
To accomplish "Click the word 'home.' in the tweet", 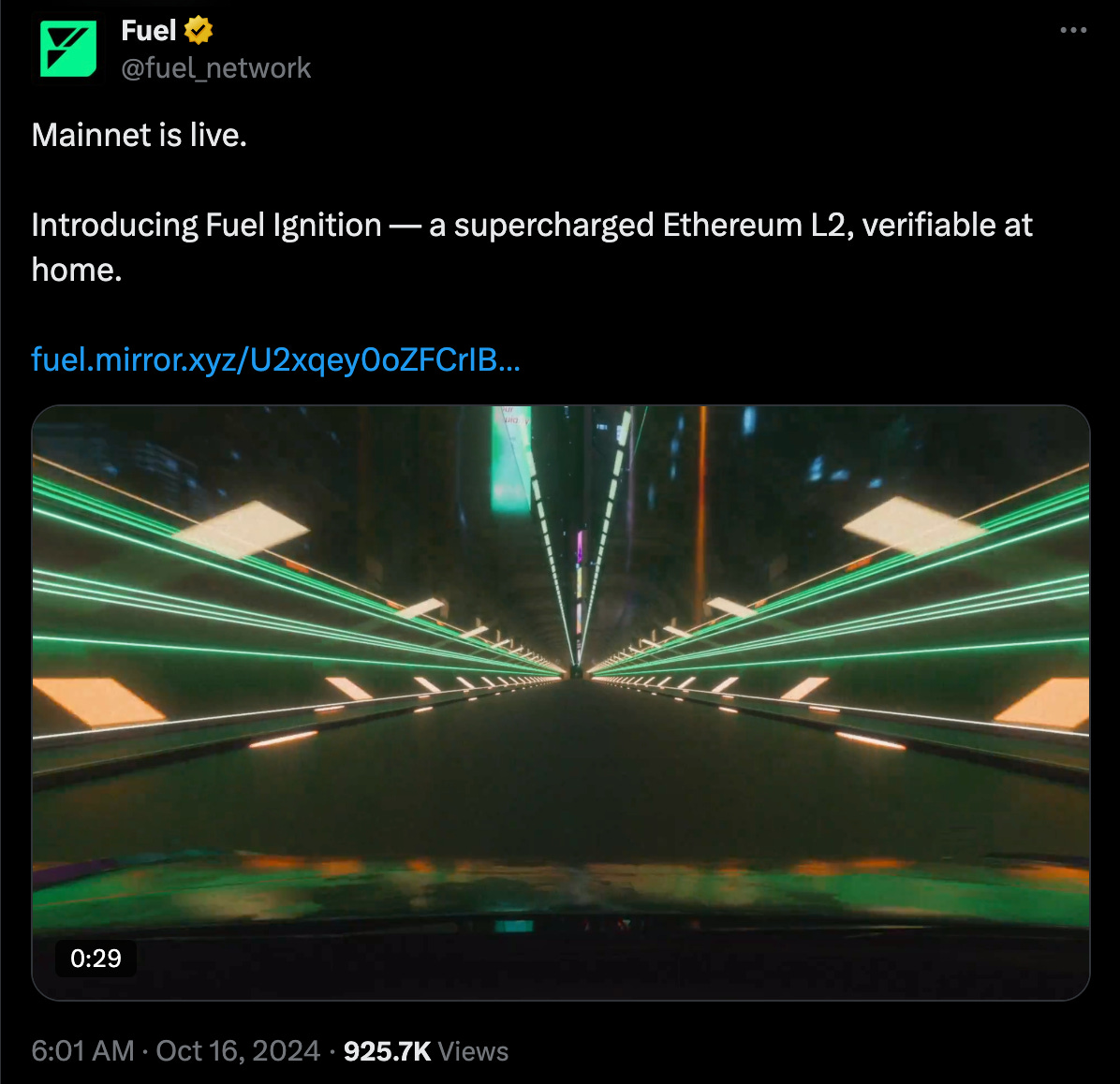I will (x=77, y=270).
